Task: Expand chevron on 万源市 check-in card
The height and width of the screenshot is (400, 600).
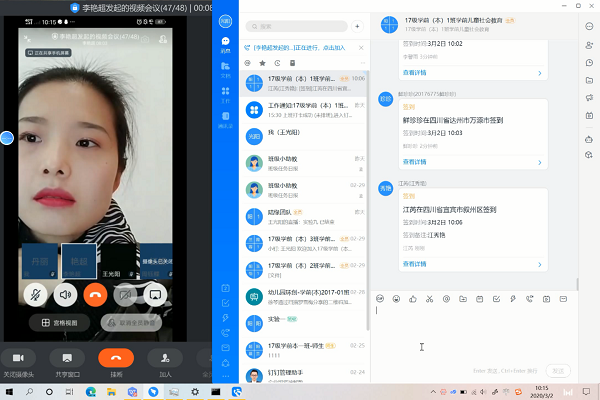Action: 540,162
